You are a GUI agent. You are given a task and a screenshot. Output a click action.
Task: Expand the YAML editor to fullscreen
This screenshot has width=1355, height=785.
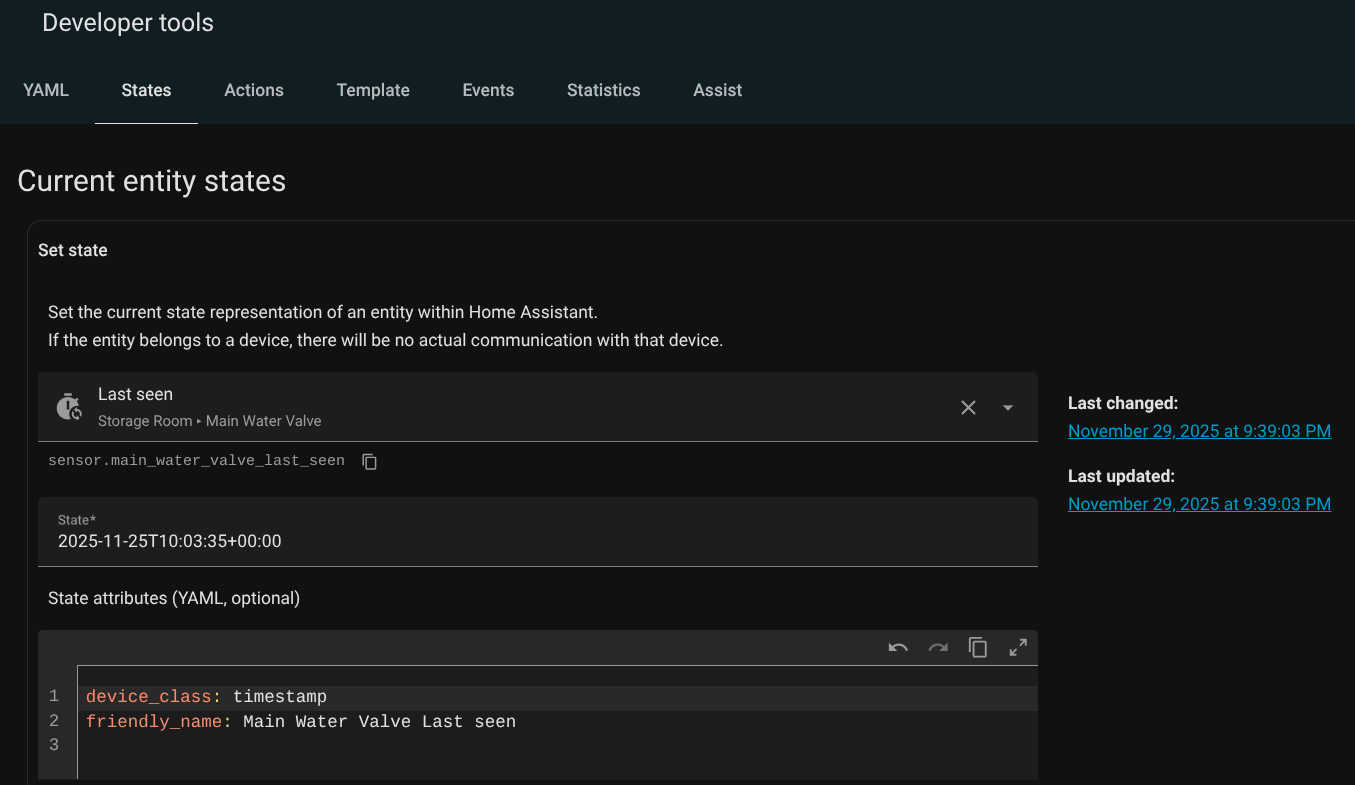[x=1018, y=648]
